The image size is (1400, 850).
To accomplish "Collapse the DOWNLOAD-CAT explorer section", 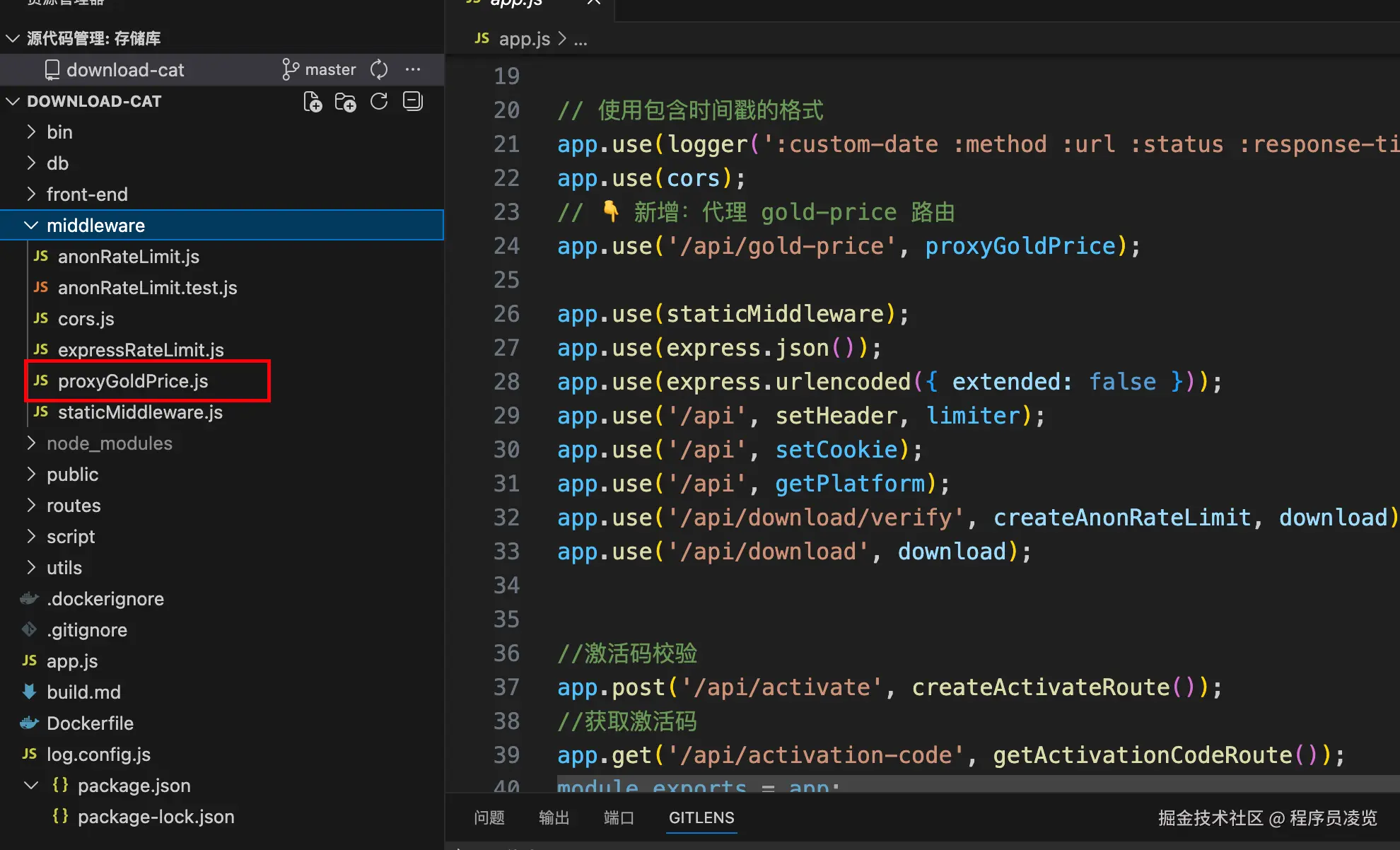I will [13, 101].
